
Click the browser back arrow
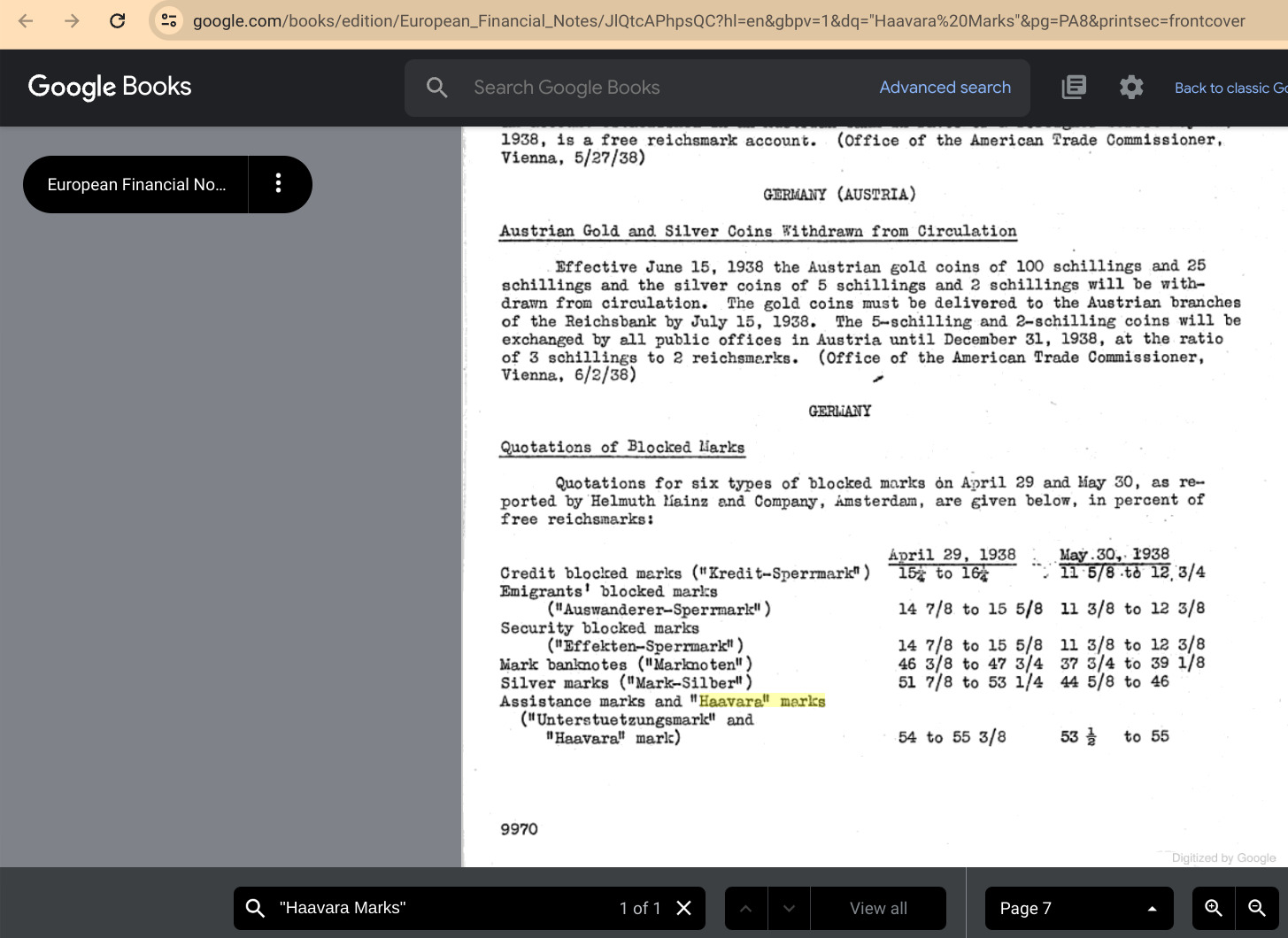(26, 20)
